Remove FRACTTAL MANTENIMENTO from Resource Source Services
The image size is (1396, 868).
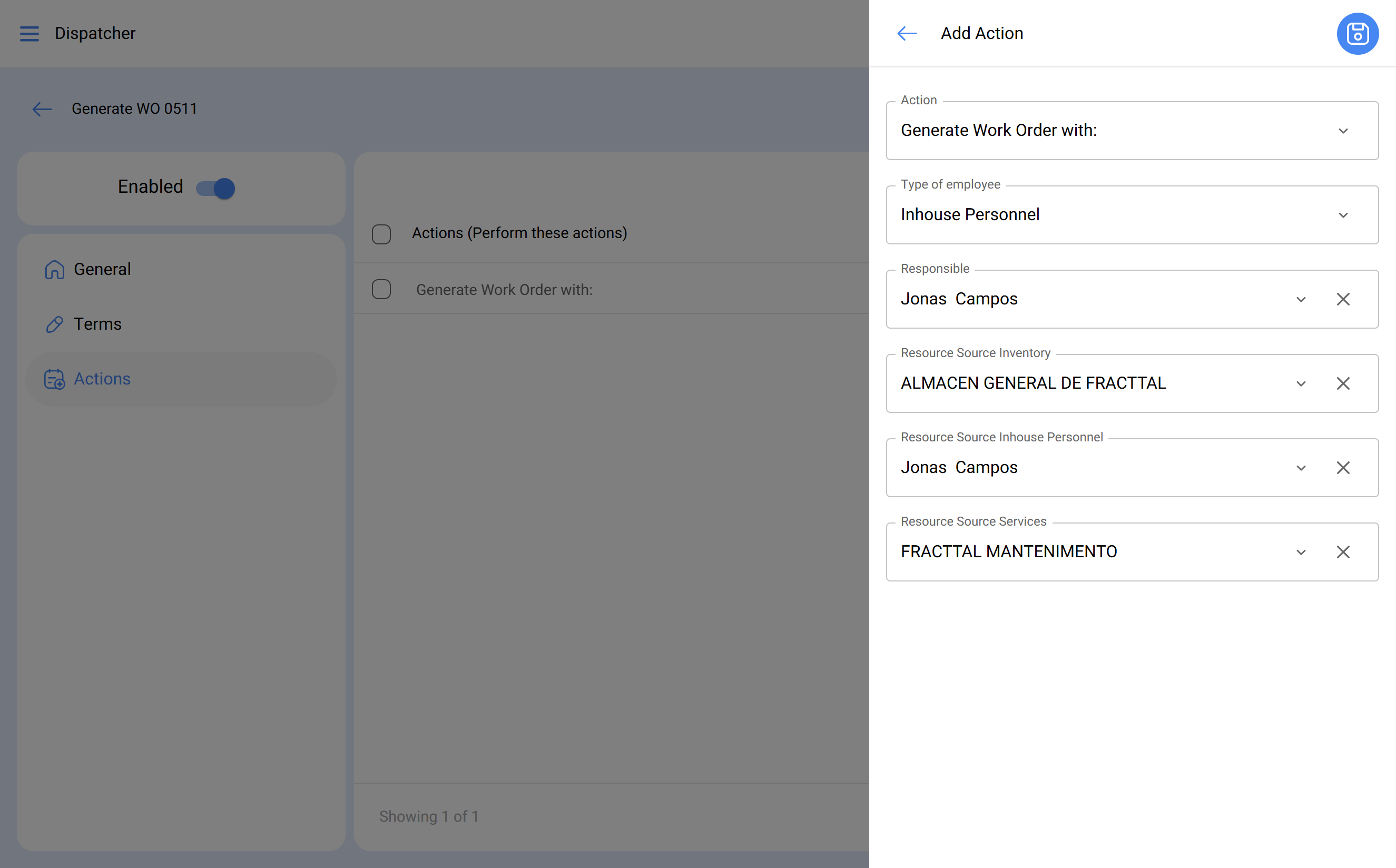click(1343, 553)
